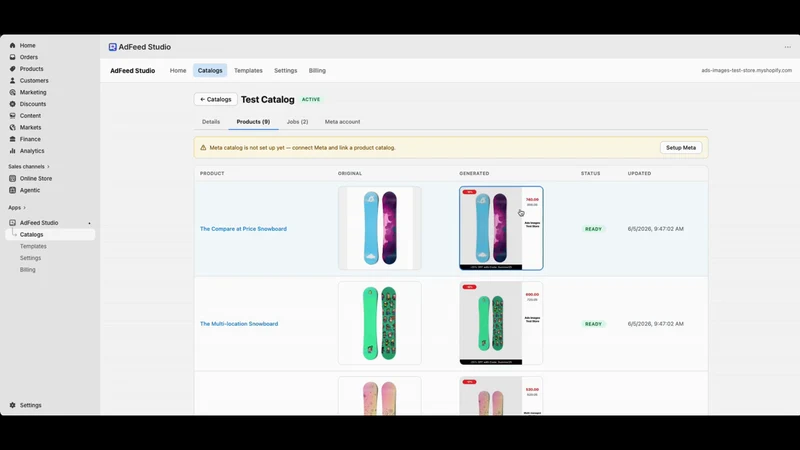Click the ORIGINAL column header

click(349, 173)
